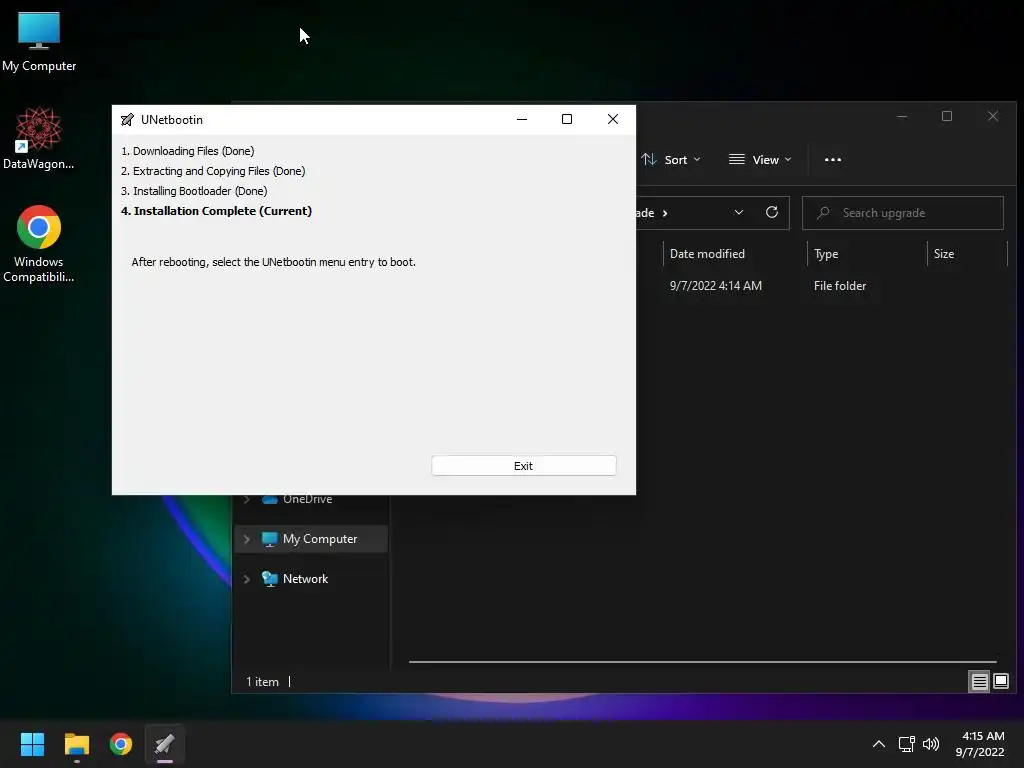Open the network tray icon
The image size is (1024, 768).
coord(906,744)
